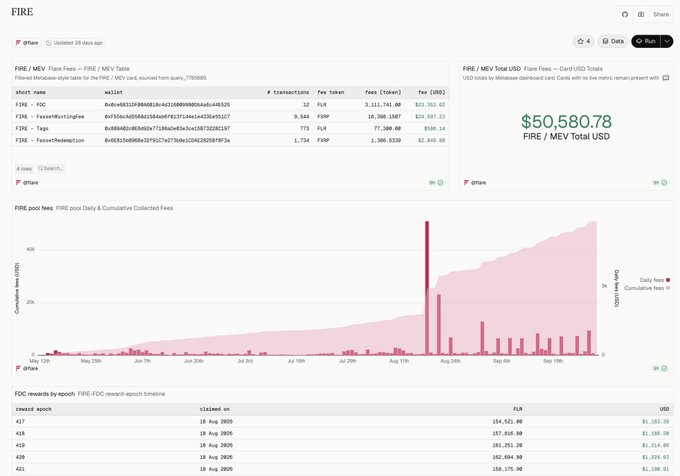Sort by 'fees [token]' column header
This screenshot has height=476, width=680.
point(383,92)
